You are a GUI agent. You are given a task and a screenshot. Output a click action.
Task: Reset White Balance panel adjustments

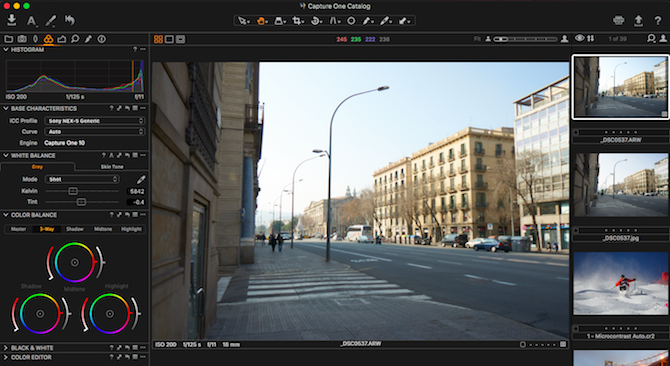coord(127,155)
